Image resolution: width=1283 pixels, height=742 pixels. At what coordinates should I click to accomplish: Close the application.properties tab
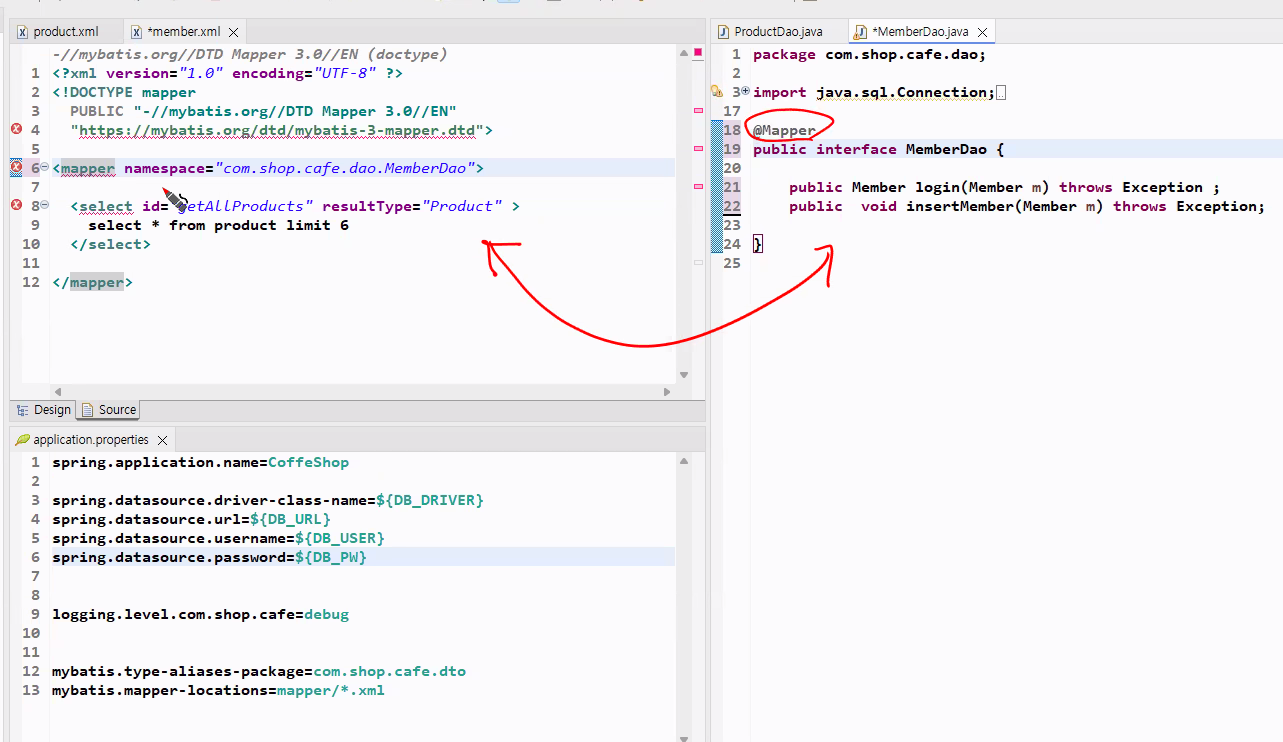162,440
